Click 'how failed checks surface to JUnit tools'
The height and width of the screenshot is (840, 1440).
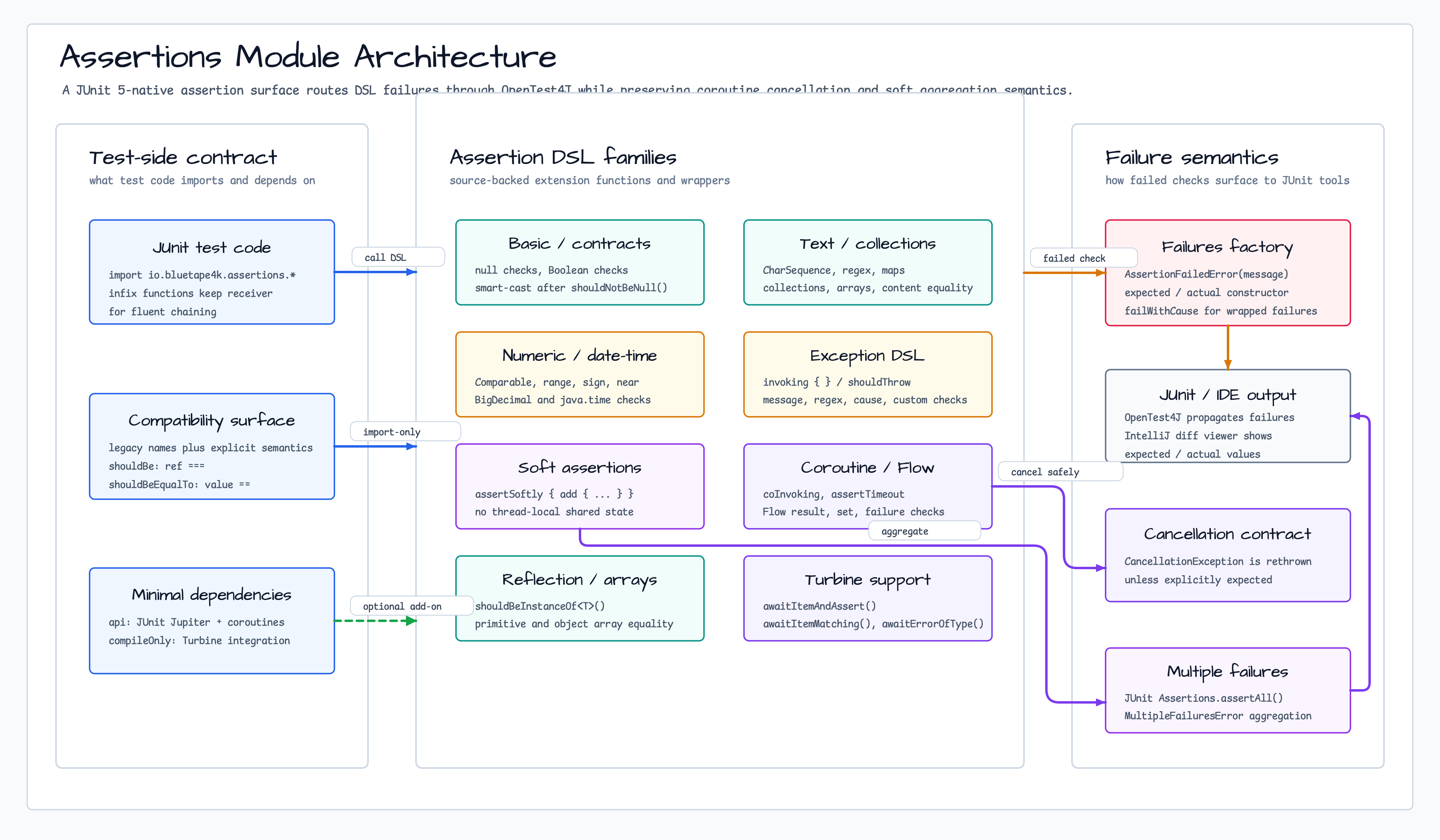pyautogui.click(x=1227, y=180)
